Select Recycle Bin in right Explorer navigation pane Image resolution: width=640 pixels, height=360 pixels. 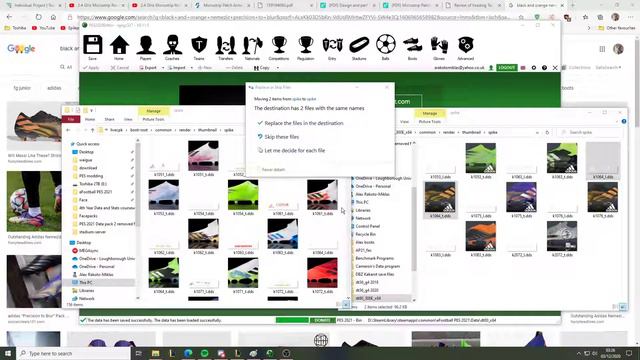point(365,234)
